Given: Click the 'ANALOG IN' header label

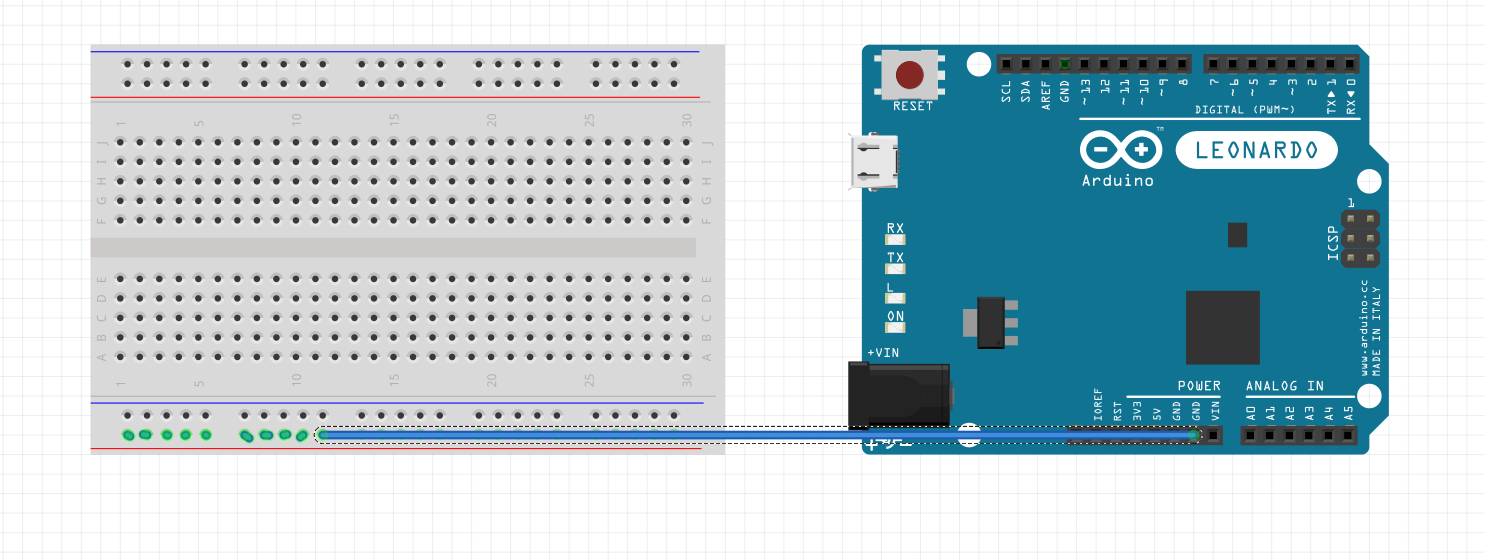Looking at the screenshot, I should [x=1285, y=386].
